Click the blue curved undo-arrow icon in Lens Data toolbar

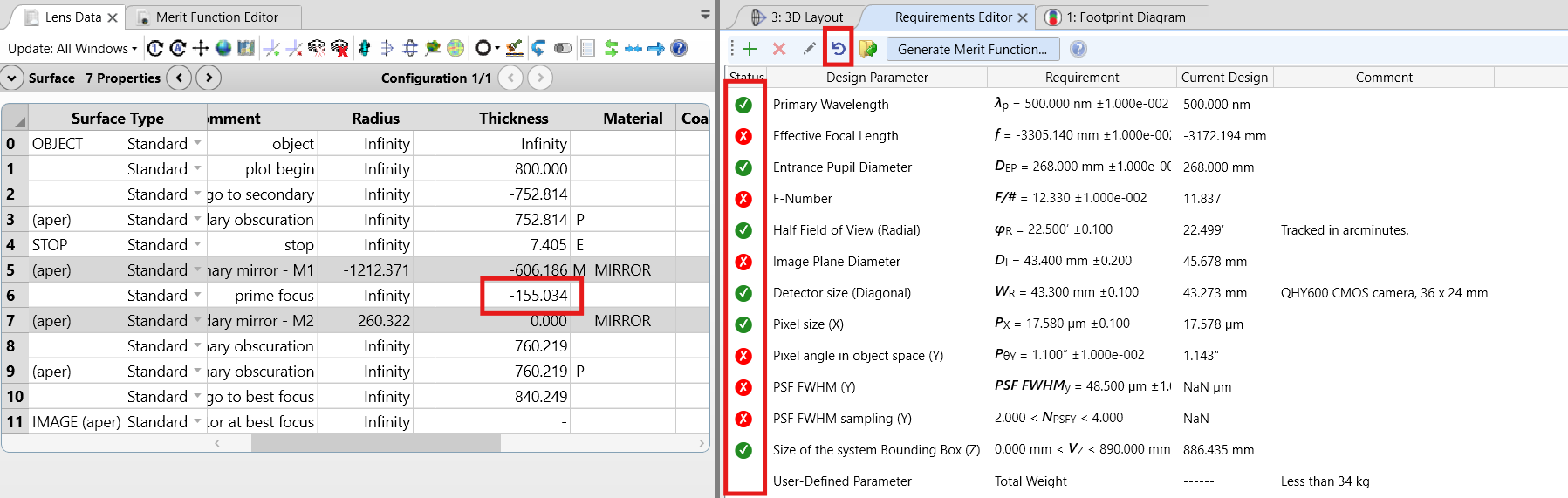[538, 48]
